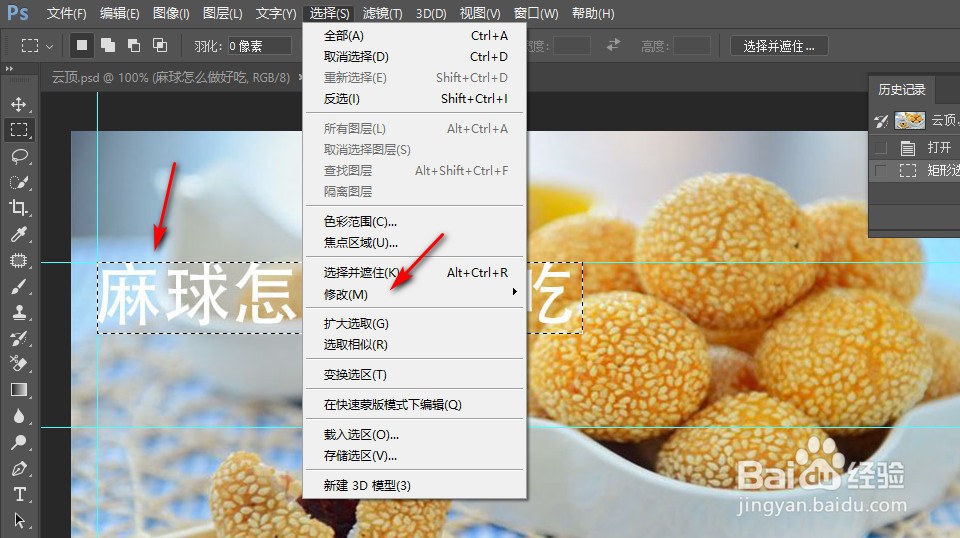Image resolution: width=960 pixels, height=538 pixels.
Task: Open the 视图(V) menu
Action: point(479,13)
